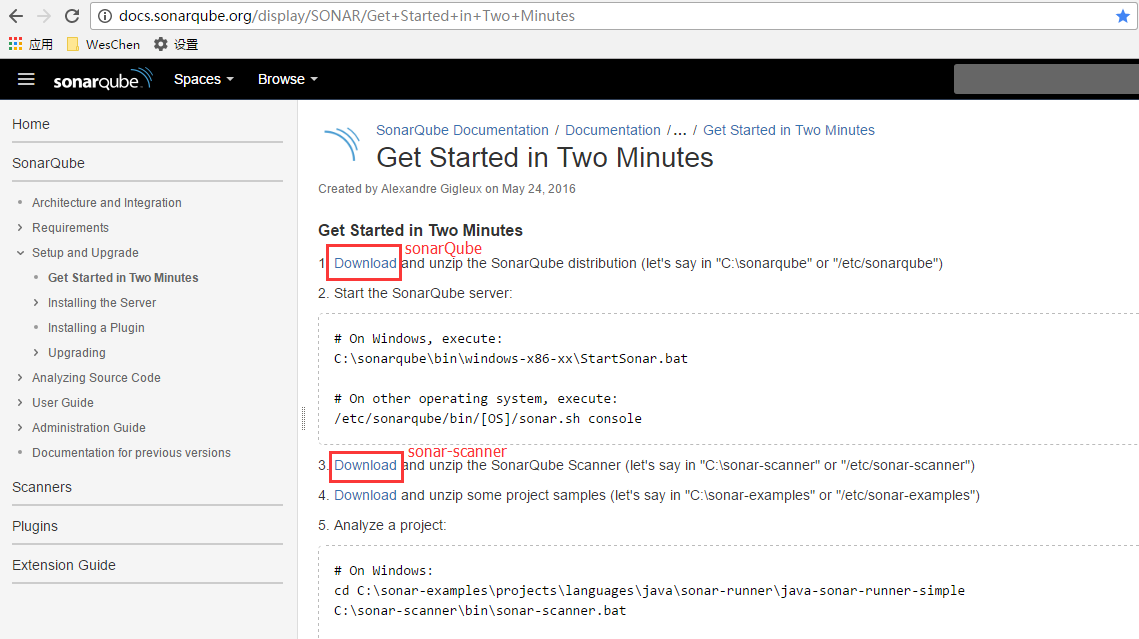Expand the Administration Guide node

pyautogui.click(x=20, y=428)
